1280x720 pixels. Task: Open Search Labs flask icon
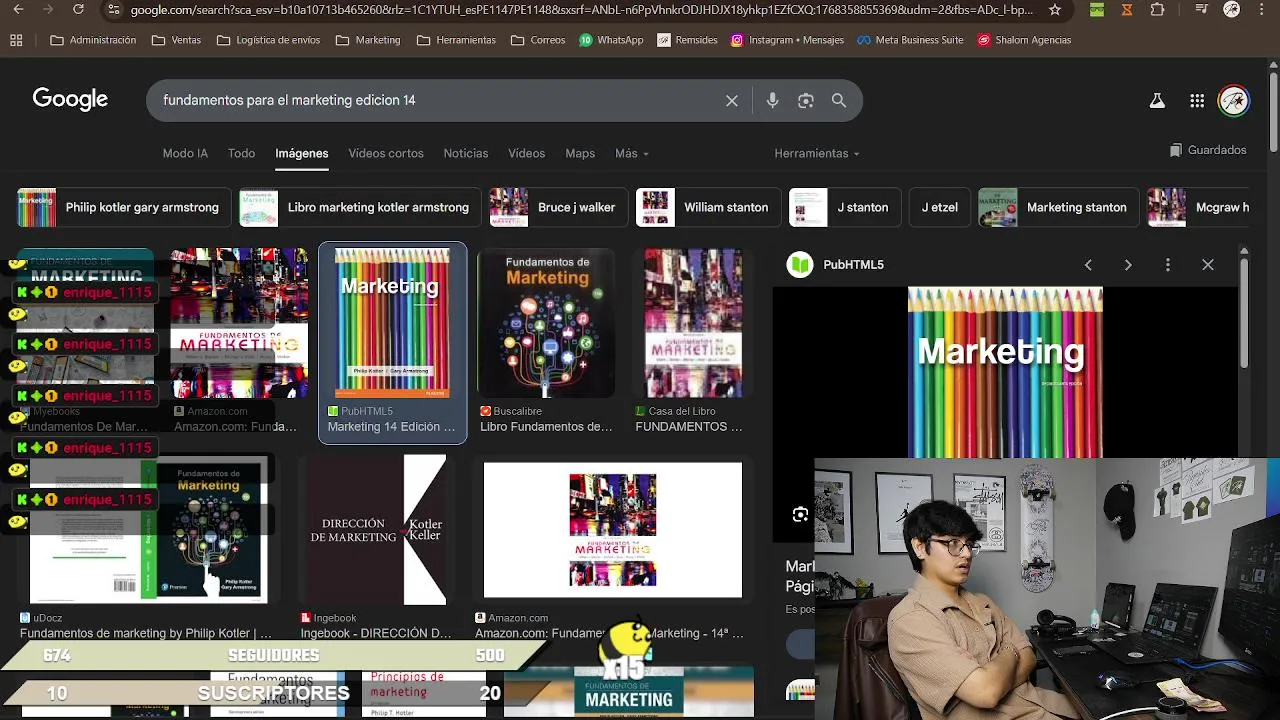(1157, 100)
